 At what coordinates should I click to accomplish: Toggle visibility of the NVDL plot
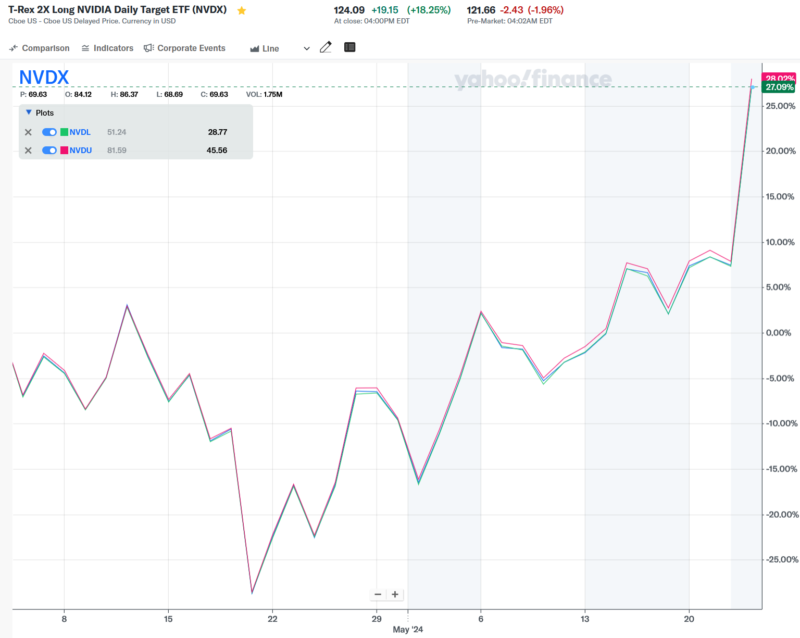click(x=49, y=132)
